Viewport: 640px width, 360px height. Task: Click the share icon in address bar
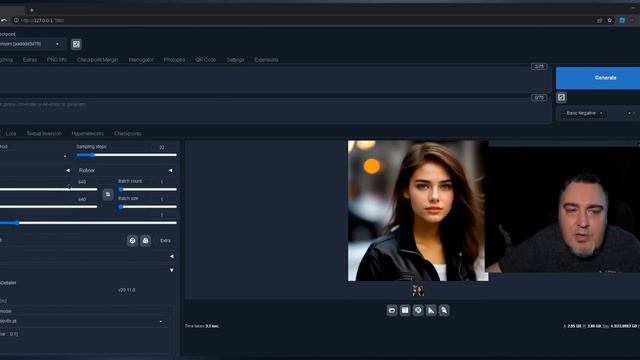600,20
